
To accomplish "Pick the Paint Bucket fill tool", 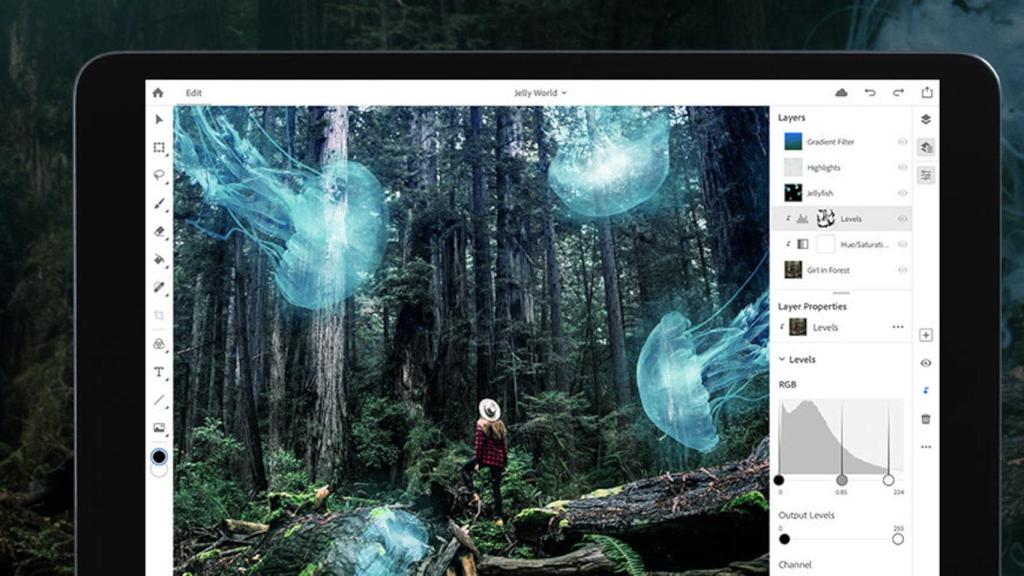I will click(159, 259).
